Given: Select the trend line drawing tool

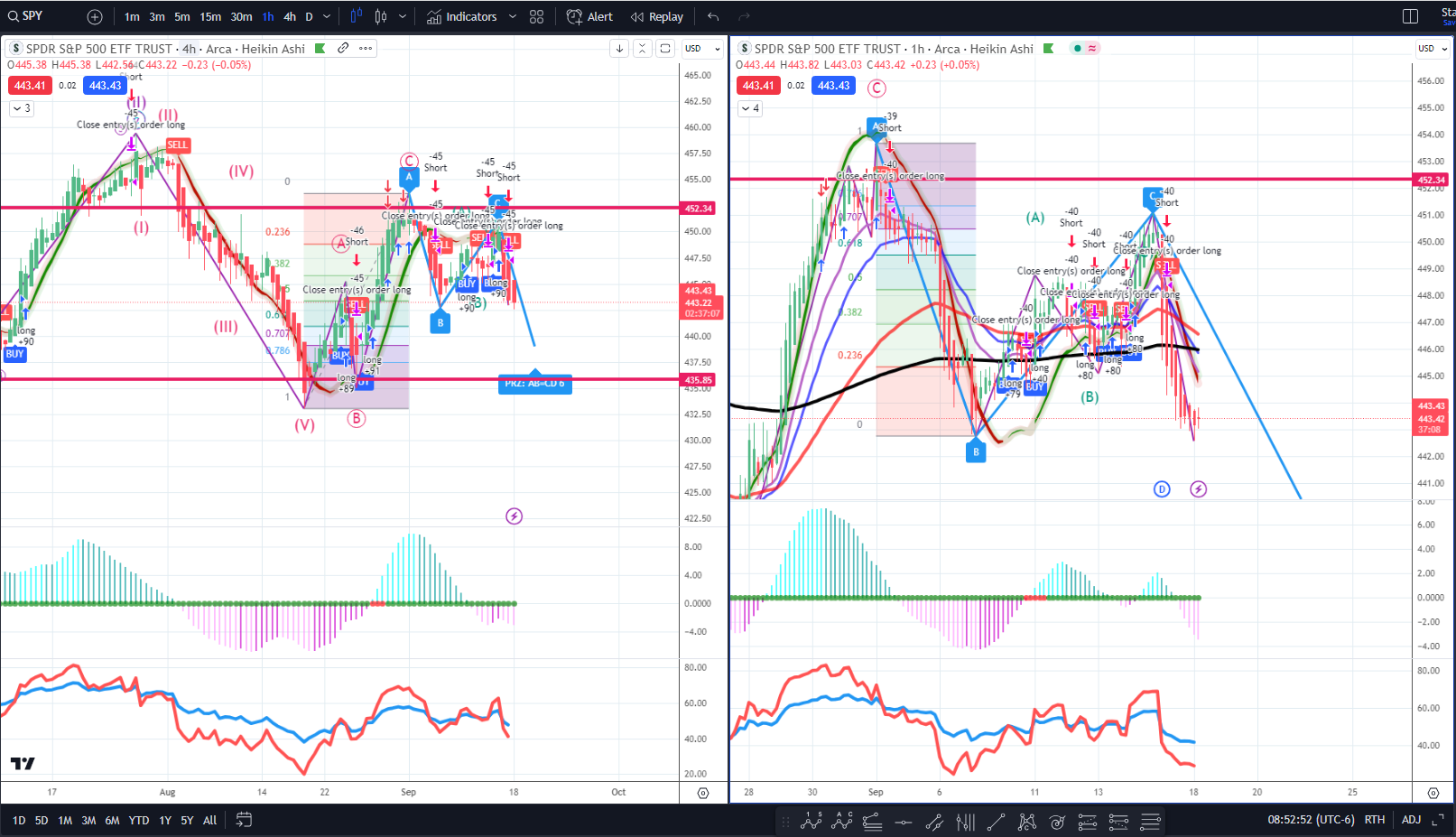Looking at the screenshot, I should click(x=996, y=822).
